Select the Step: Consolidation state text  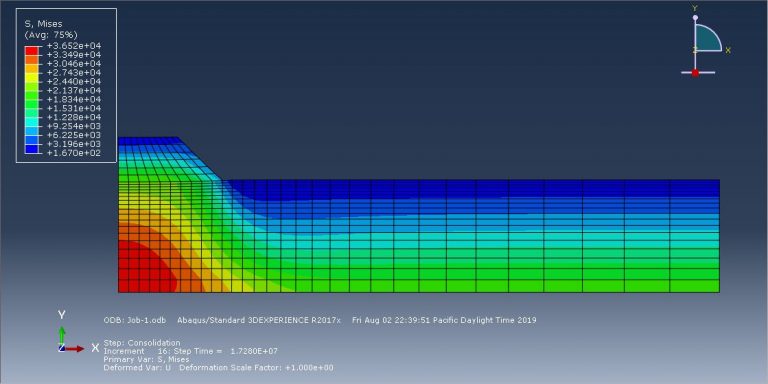[142, 343]
